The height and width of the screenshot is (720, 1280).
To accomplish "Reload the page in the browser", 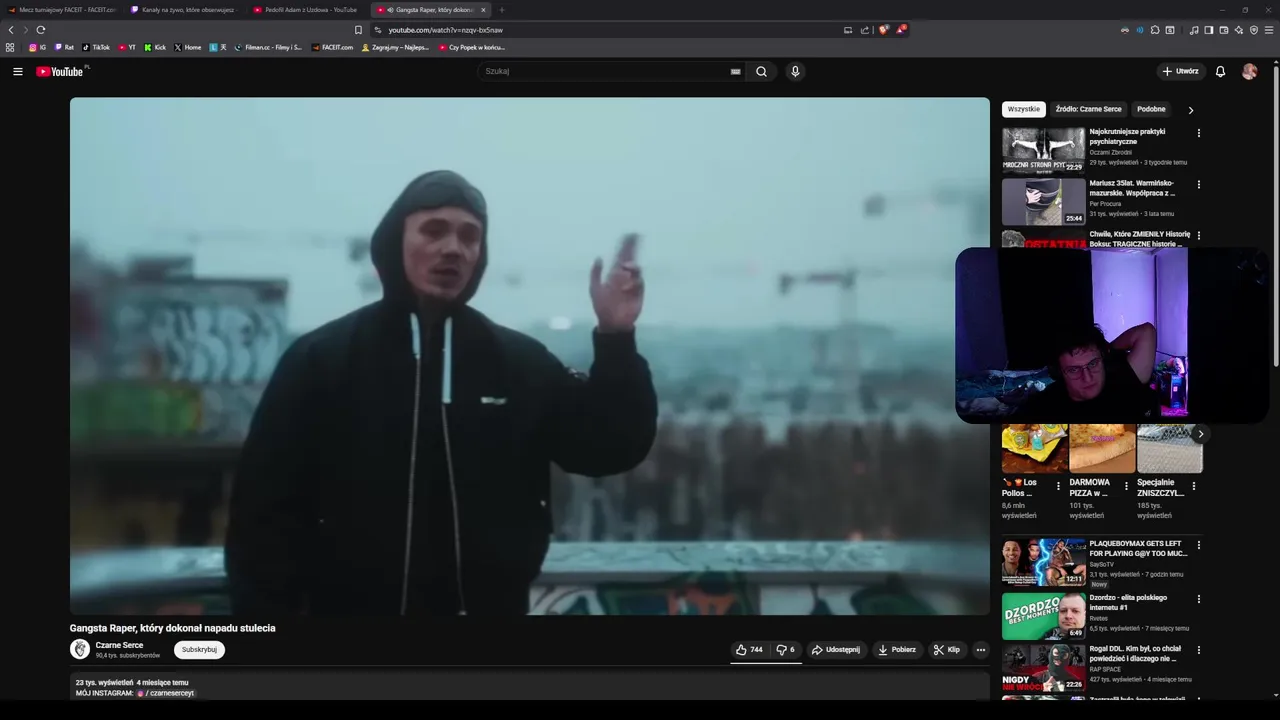I will tap(41, 30).
